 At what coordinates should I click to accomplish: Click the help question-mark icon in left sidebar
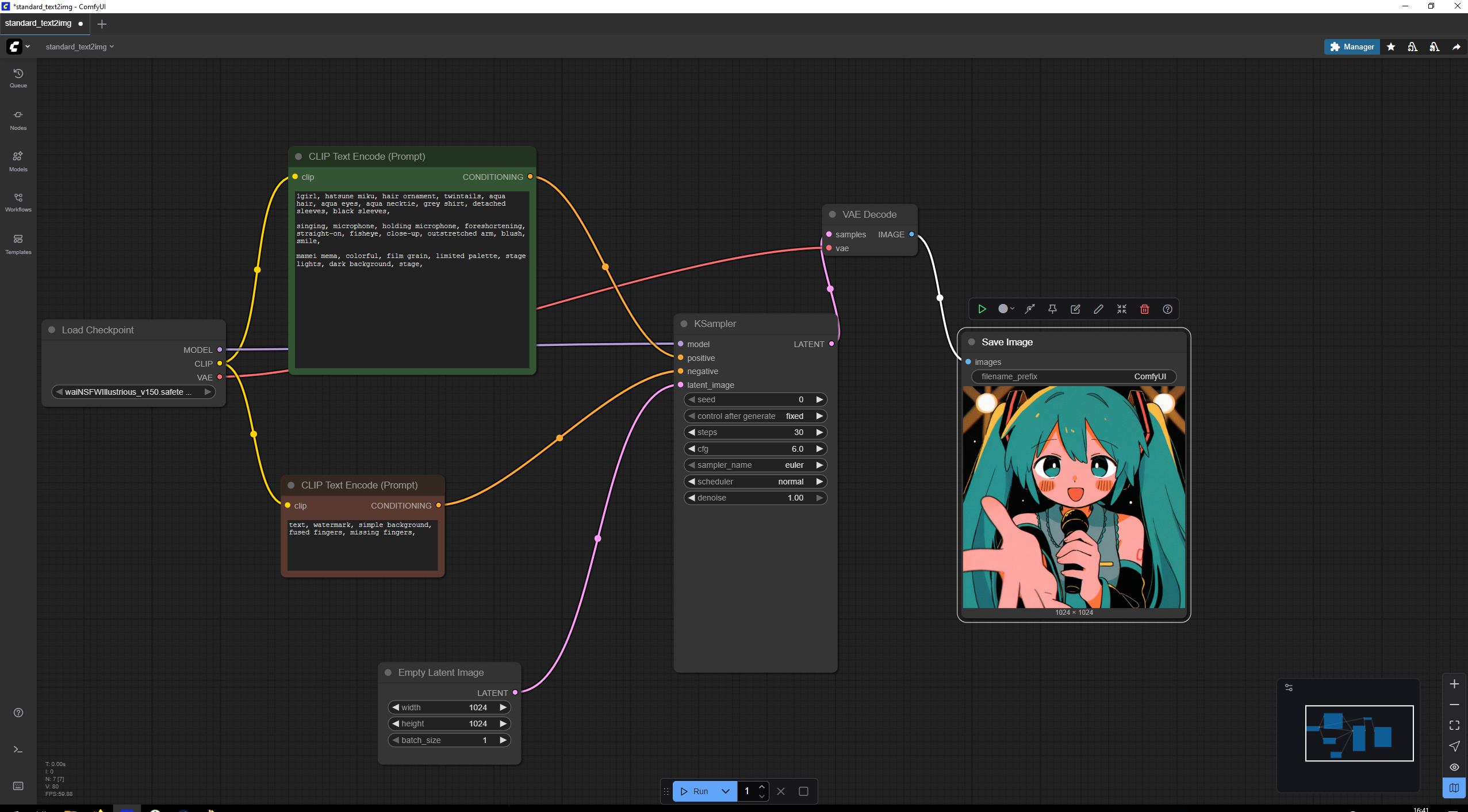pos(18,713)
